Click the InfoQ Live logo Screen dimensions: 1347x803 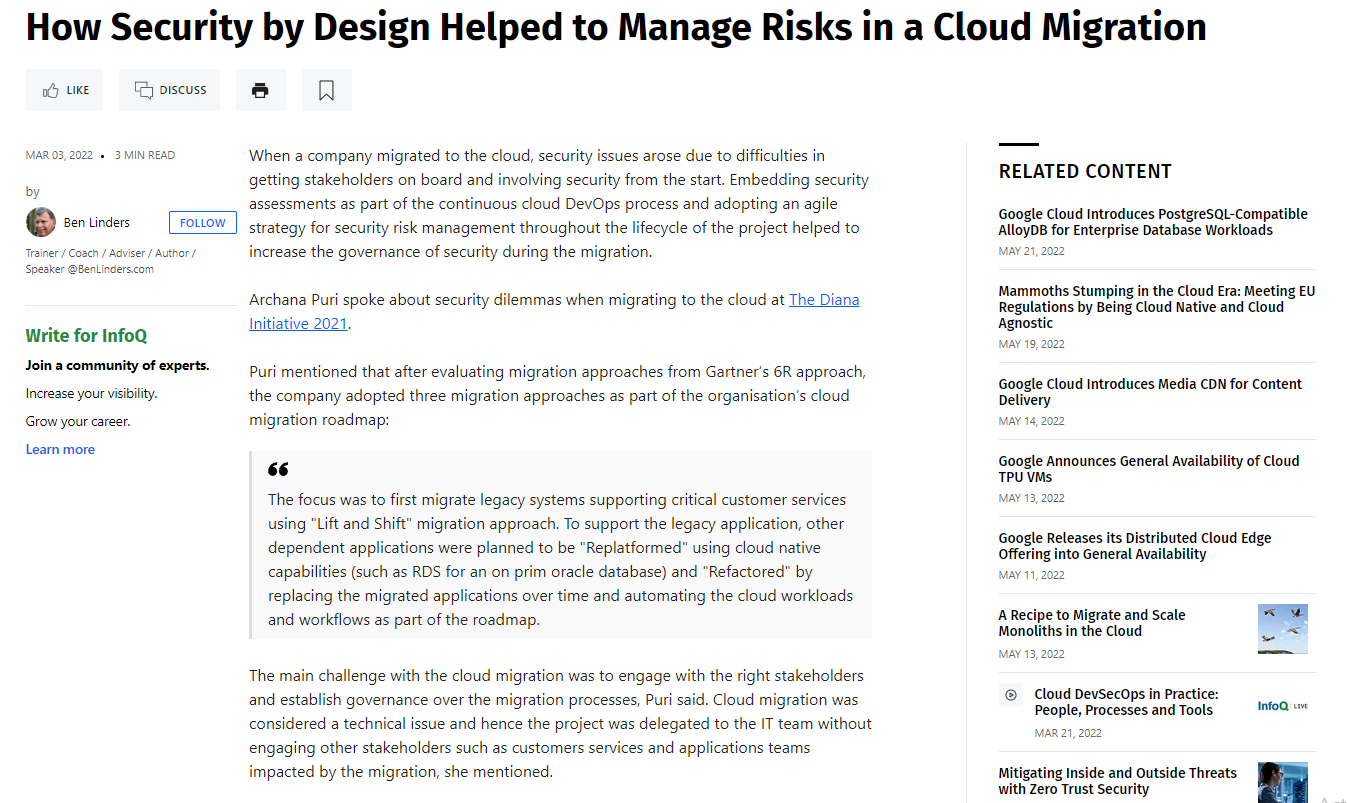pyautogui.click(x=1282, y=705)
